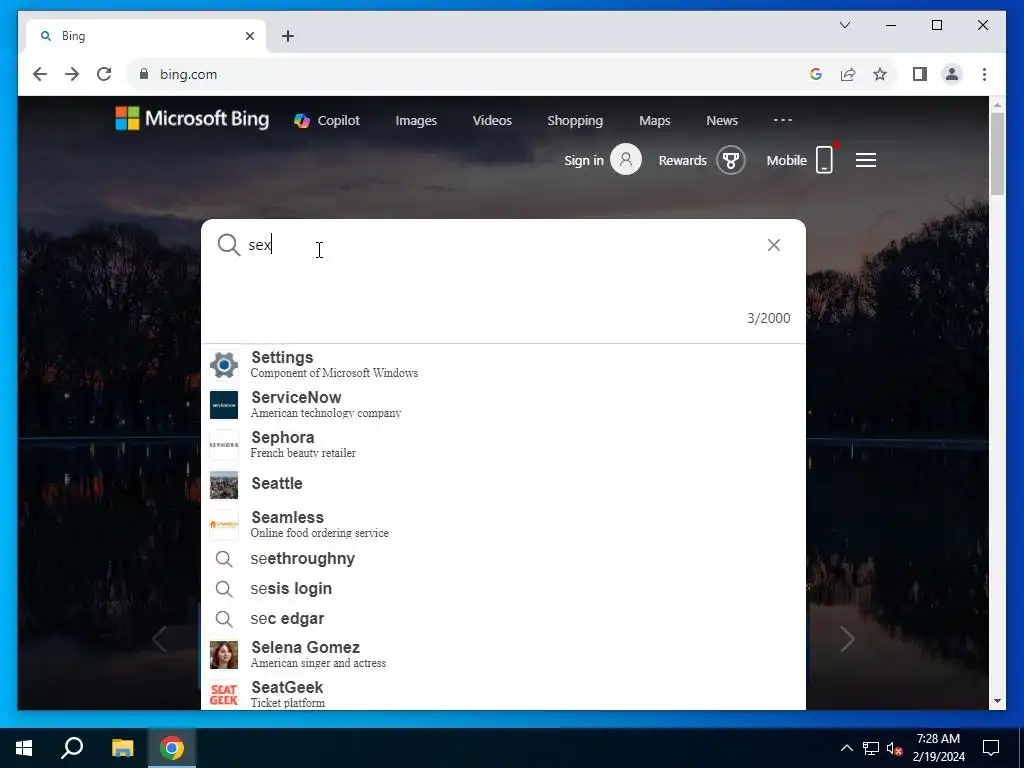This screenshot has width=1024, height=768.
Task: Click the SeatGeek logo icon
Action: (x=223, y=694)
